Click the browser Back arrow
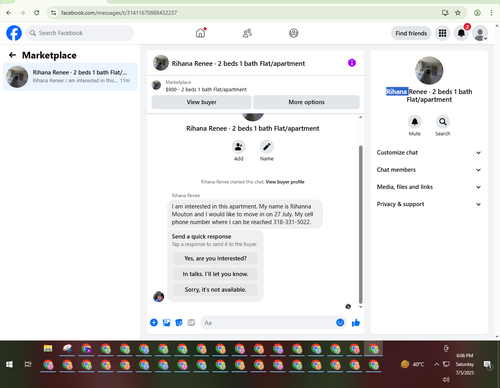 9,13
